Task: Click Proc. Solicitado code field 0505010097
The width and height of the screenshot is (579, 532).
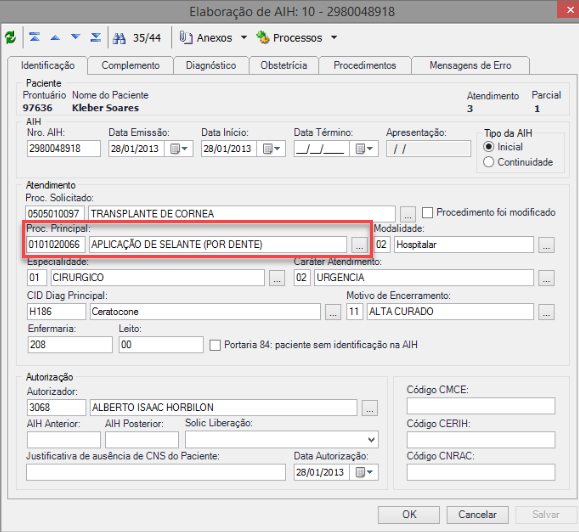Action: 55,214
